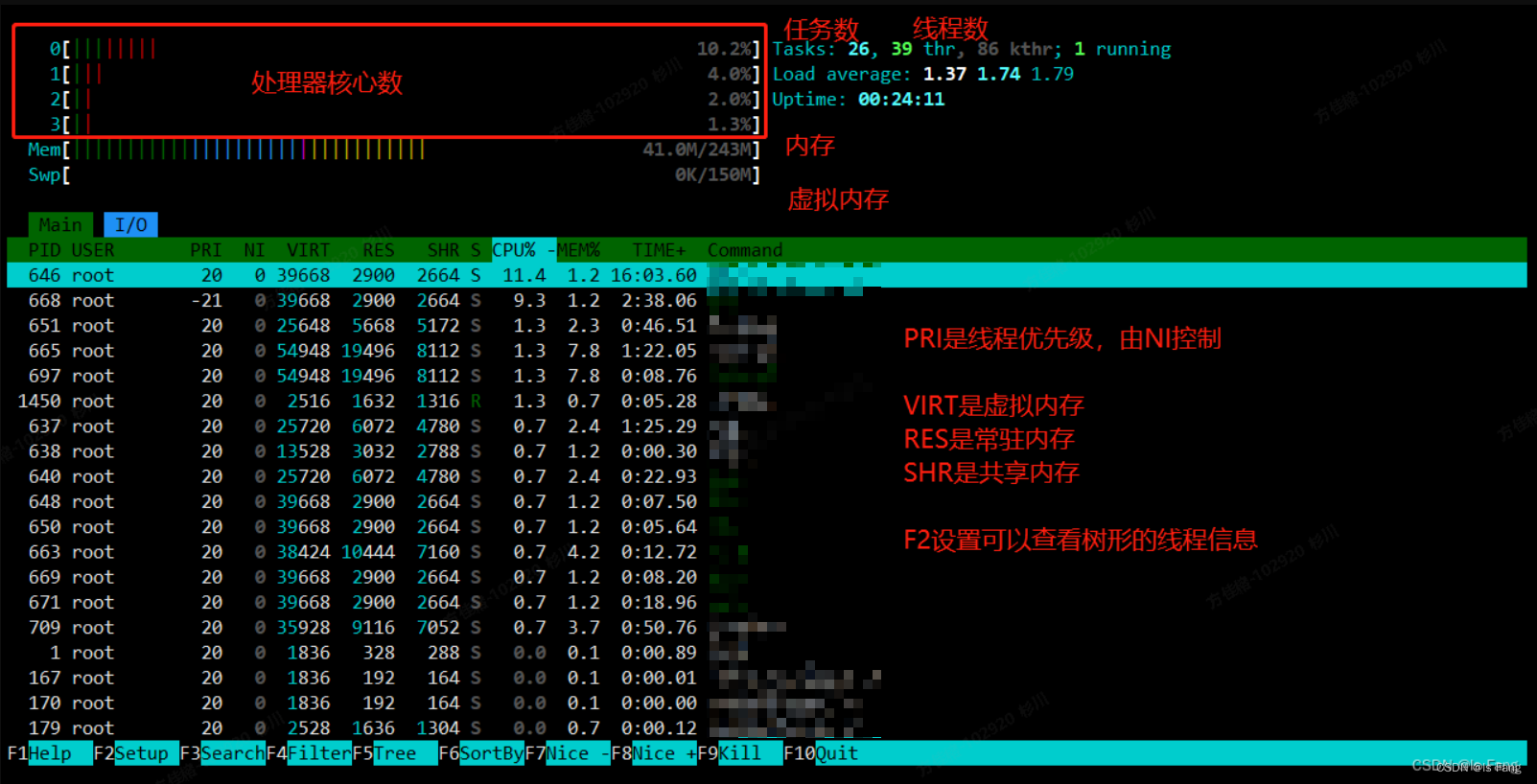The image size is (1537, 784).
Task: Select the highlighted process row PID 646
Action: (x=767, y=275)
